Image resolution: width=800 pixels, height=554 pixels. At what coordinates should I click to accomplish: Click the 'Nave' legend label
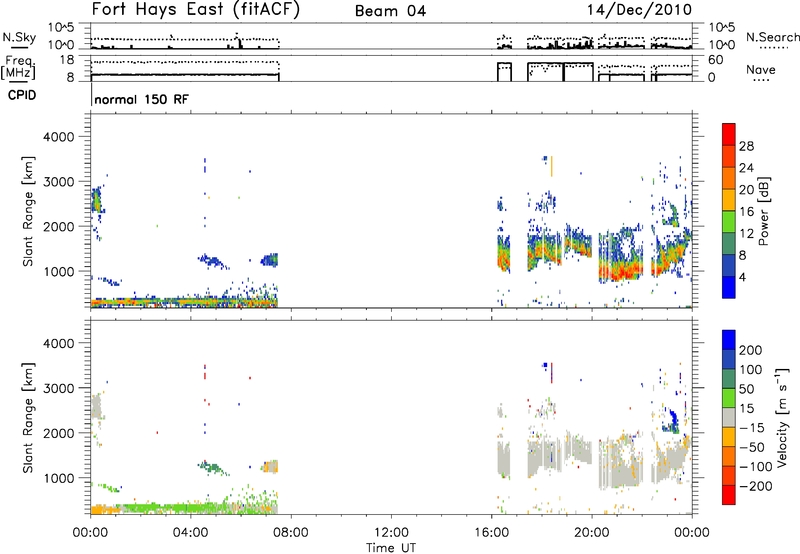(761, 69)
